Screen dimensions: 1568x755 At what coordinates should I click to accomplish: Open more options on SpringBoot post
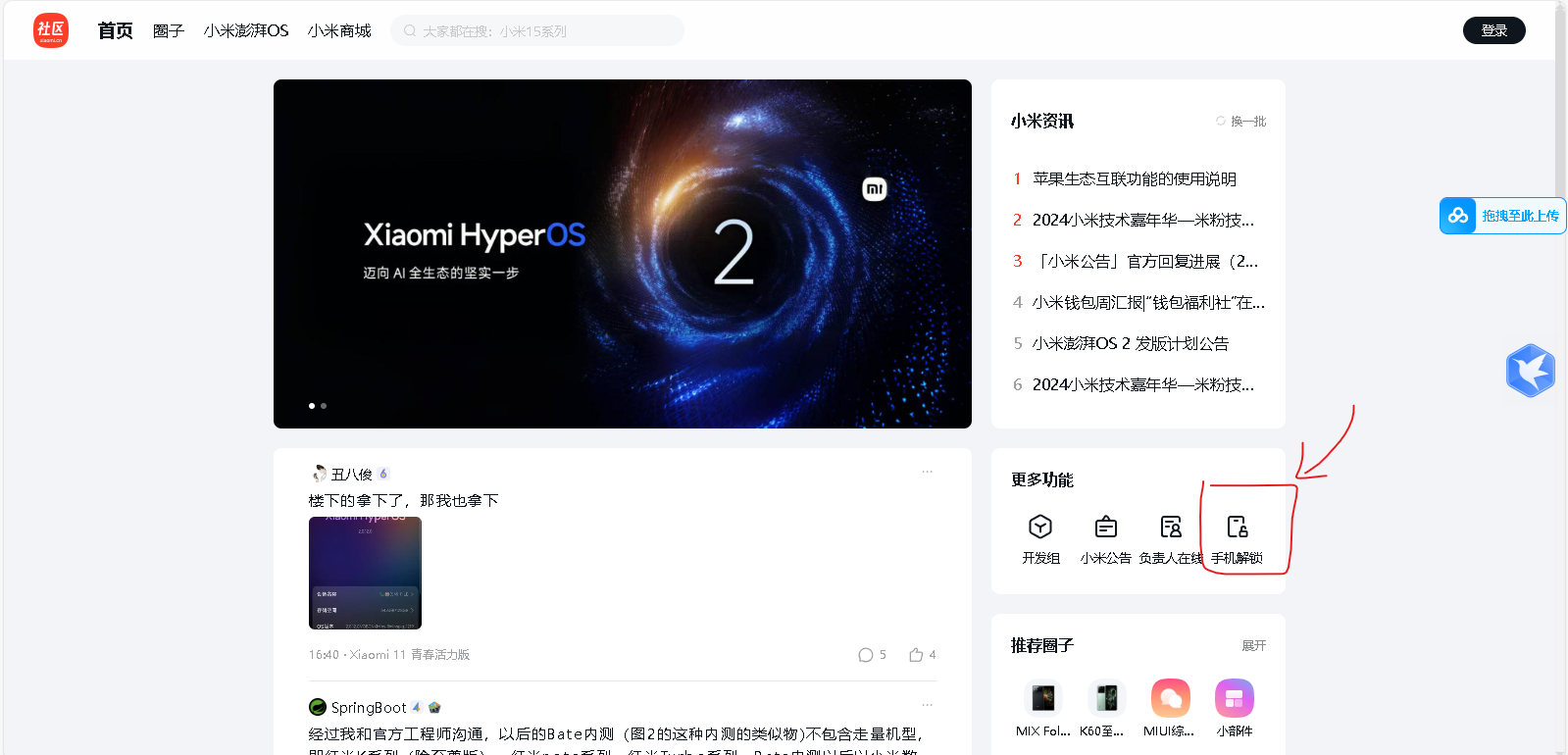pyautogui.click(x=927, y=705)
